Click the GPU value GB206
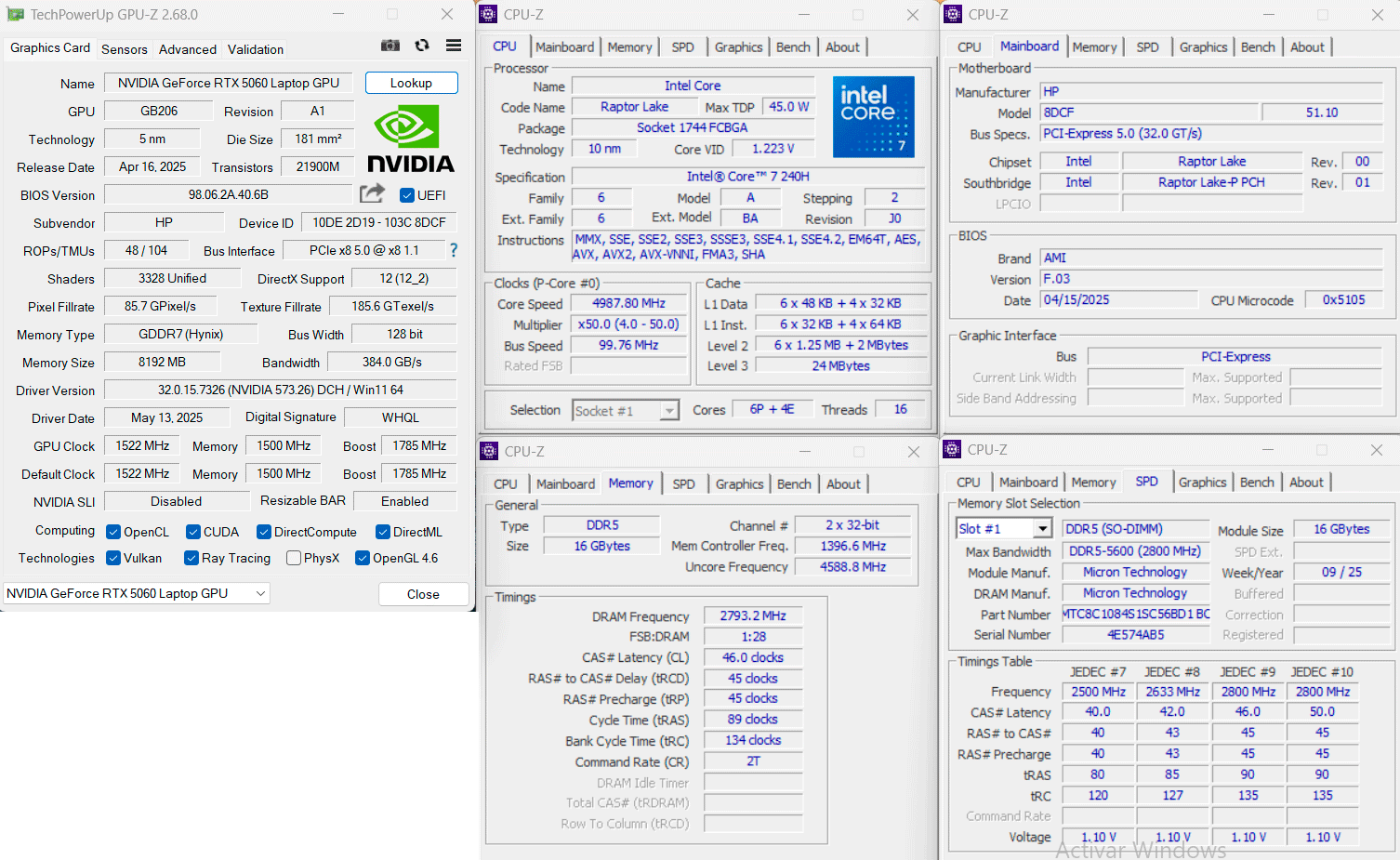This screenshot has height=860, width=1400. 159,111
